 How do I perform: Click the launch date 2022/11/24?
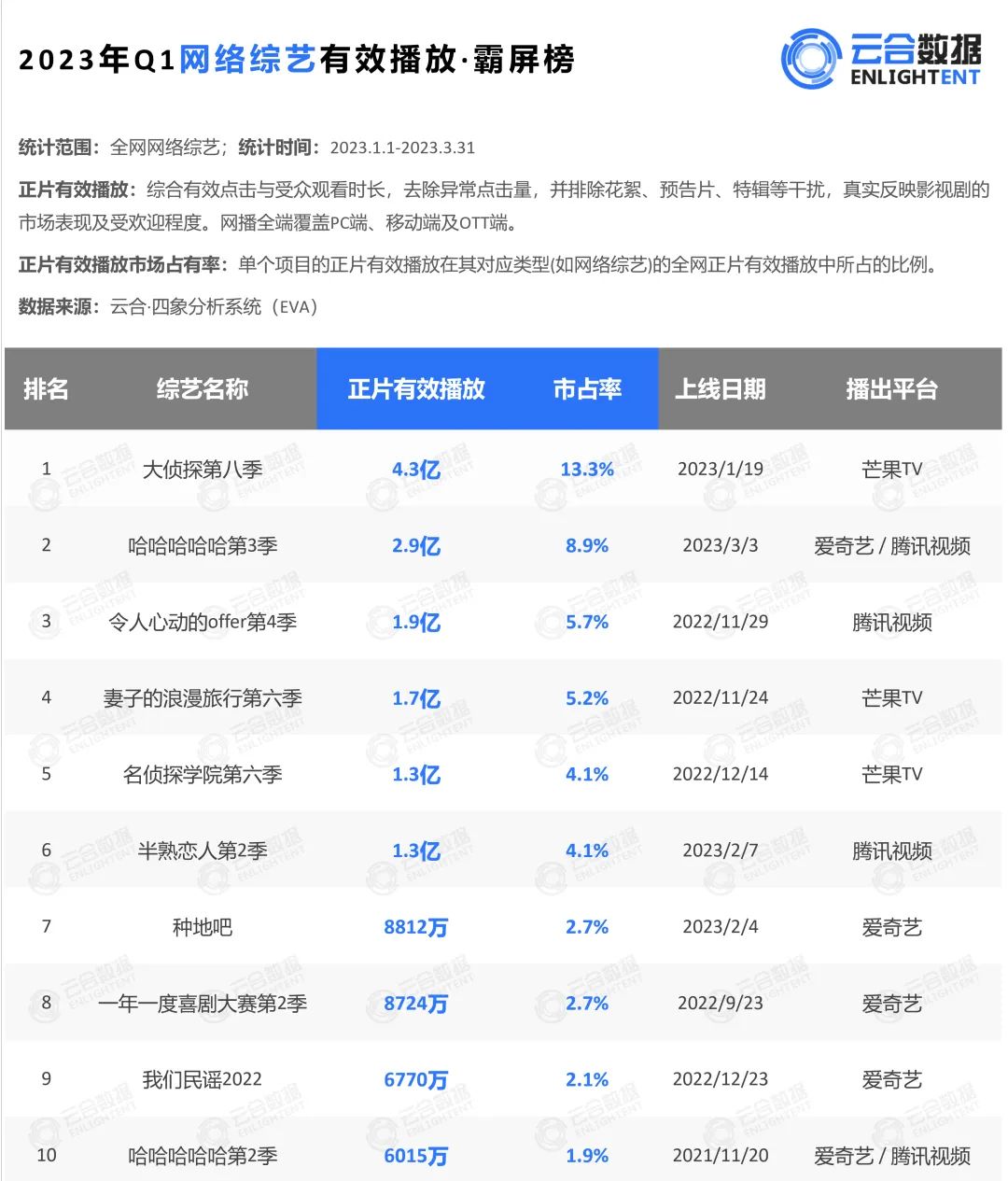(x=721, y=698)
